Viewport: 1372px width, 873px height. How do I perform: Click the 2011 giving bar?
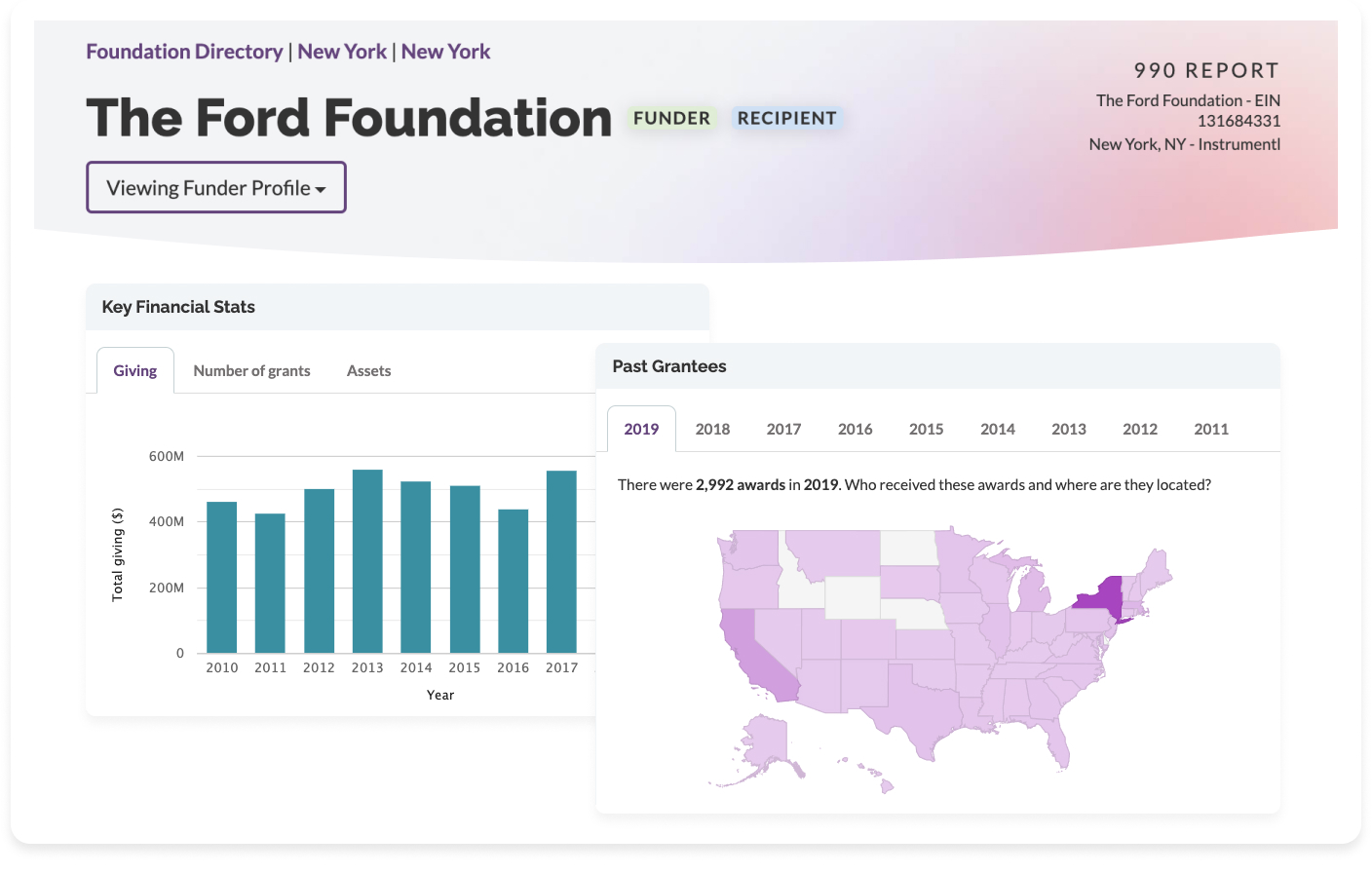pyautogui.click(x=270, y=583)
